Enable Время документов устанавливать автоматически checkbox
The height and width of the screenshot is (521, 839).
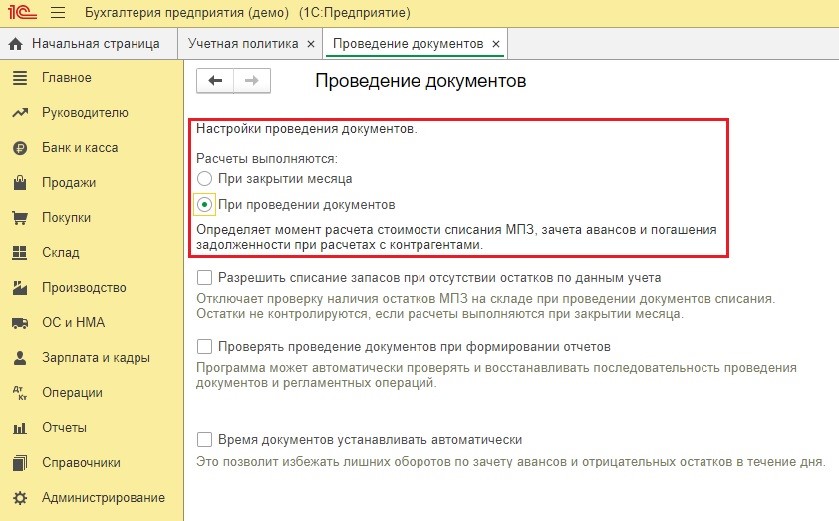coord(205,440)
